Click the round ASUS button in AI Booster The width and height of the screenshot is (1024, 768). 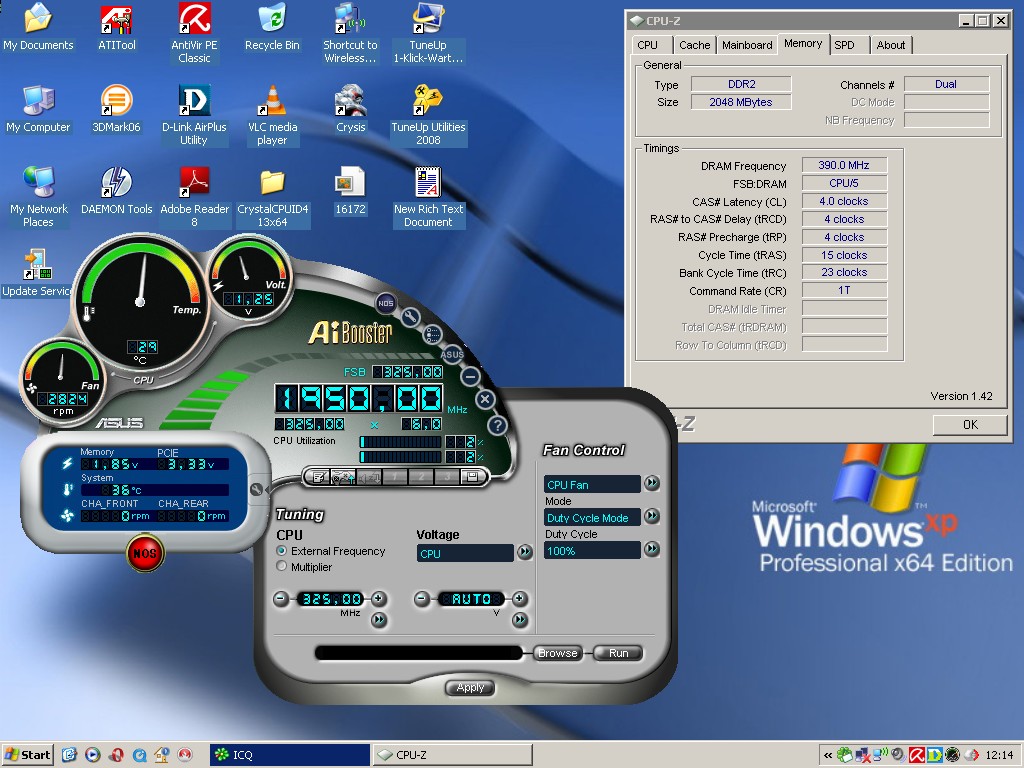click(452, 355)
